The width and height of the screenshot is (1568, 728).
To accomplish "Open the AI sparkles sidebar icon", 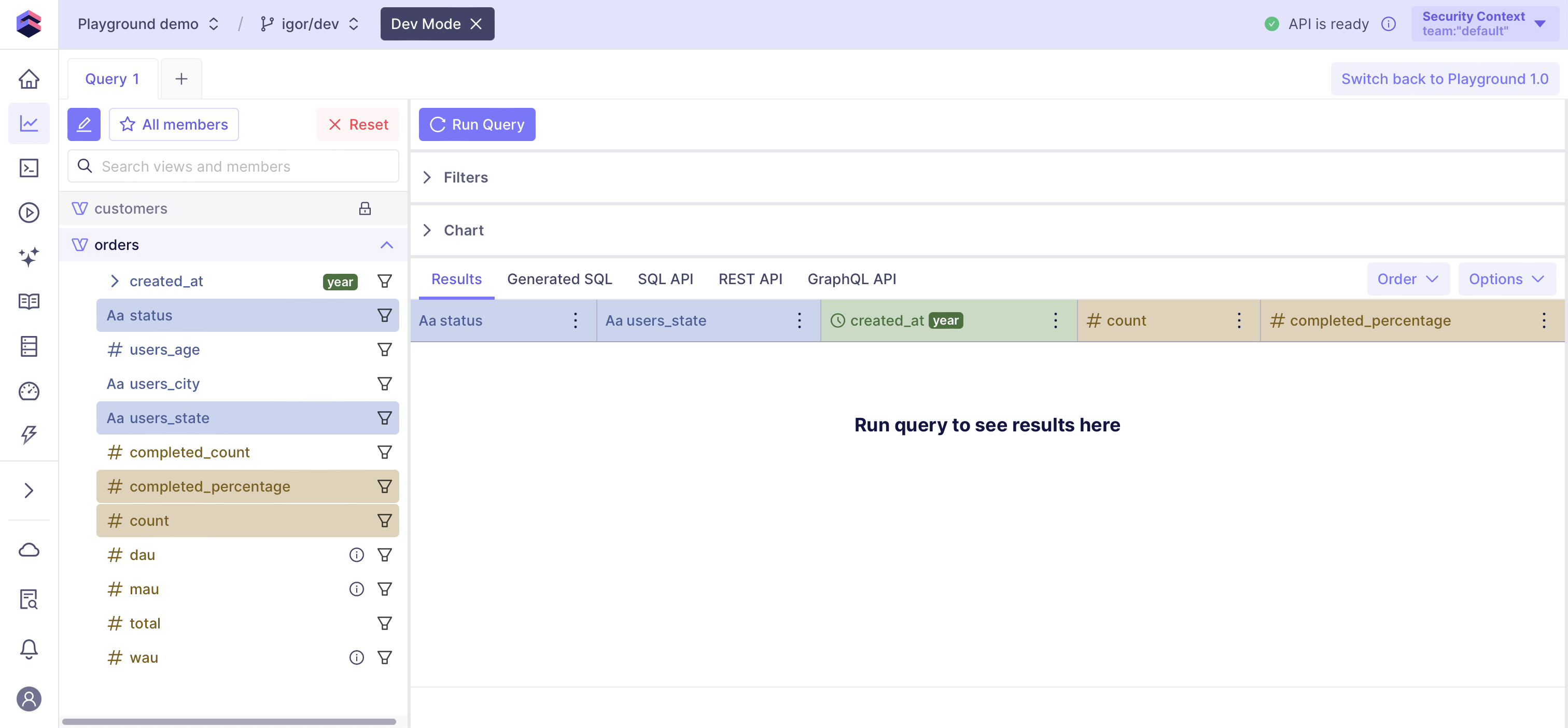I will (29, 257).
